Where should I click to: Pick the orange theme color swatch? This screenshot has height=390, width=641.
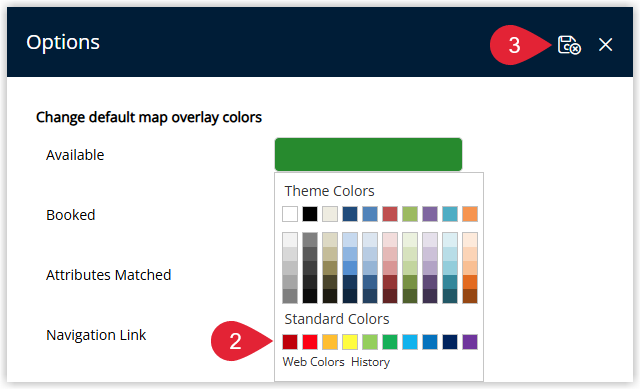[470, 214]
